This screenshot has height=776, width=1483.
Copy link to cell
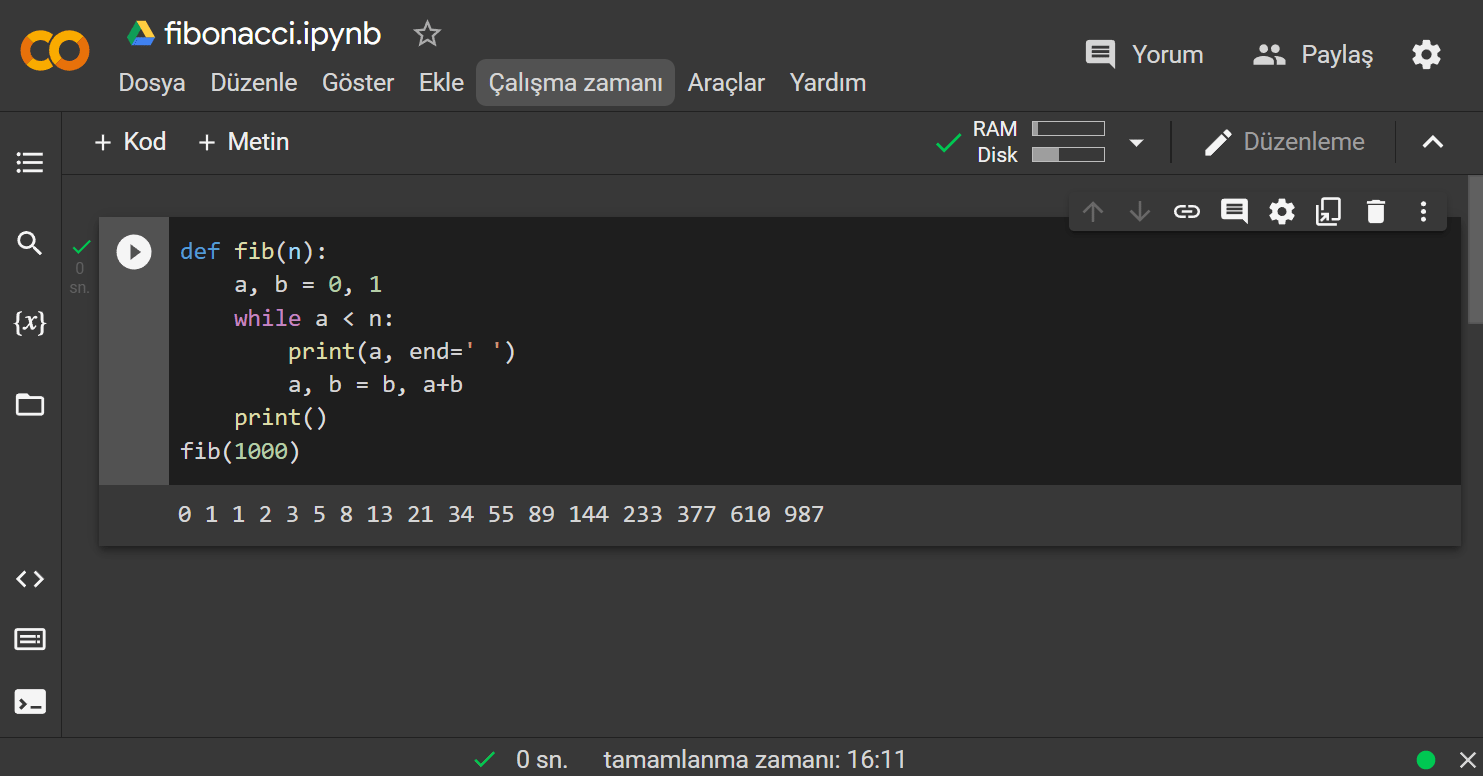click(x=1186, y=211)
